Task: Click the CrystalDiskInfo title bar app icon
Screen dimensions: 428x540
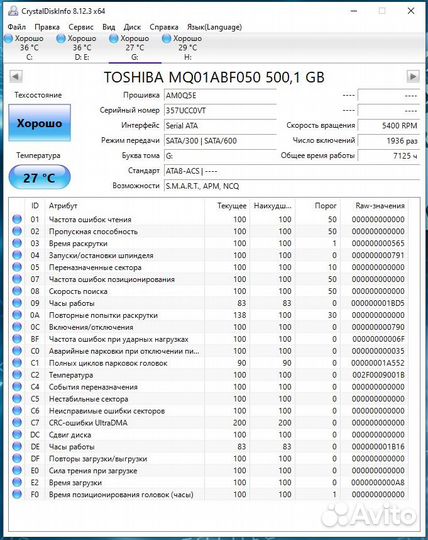Action: coord(13,11)
